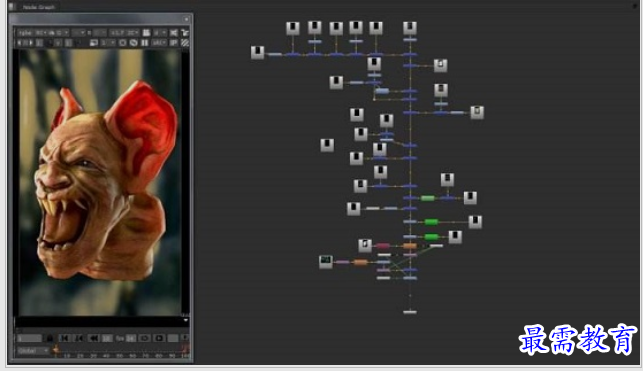
Task: Toggle the loop playback mode icon
Action: pos(144,339)
